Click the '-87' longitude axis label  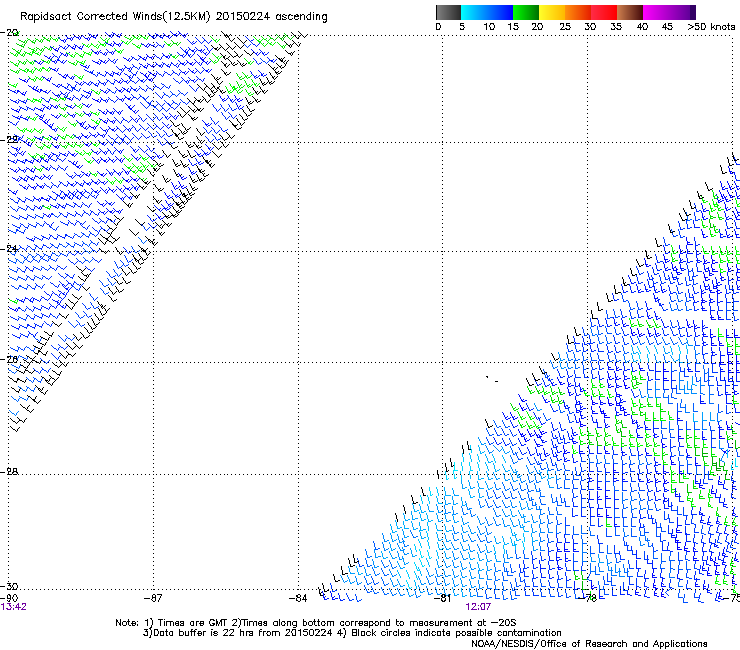pos(153,598)
